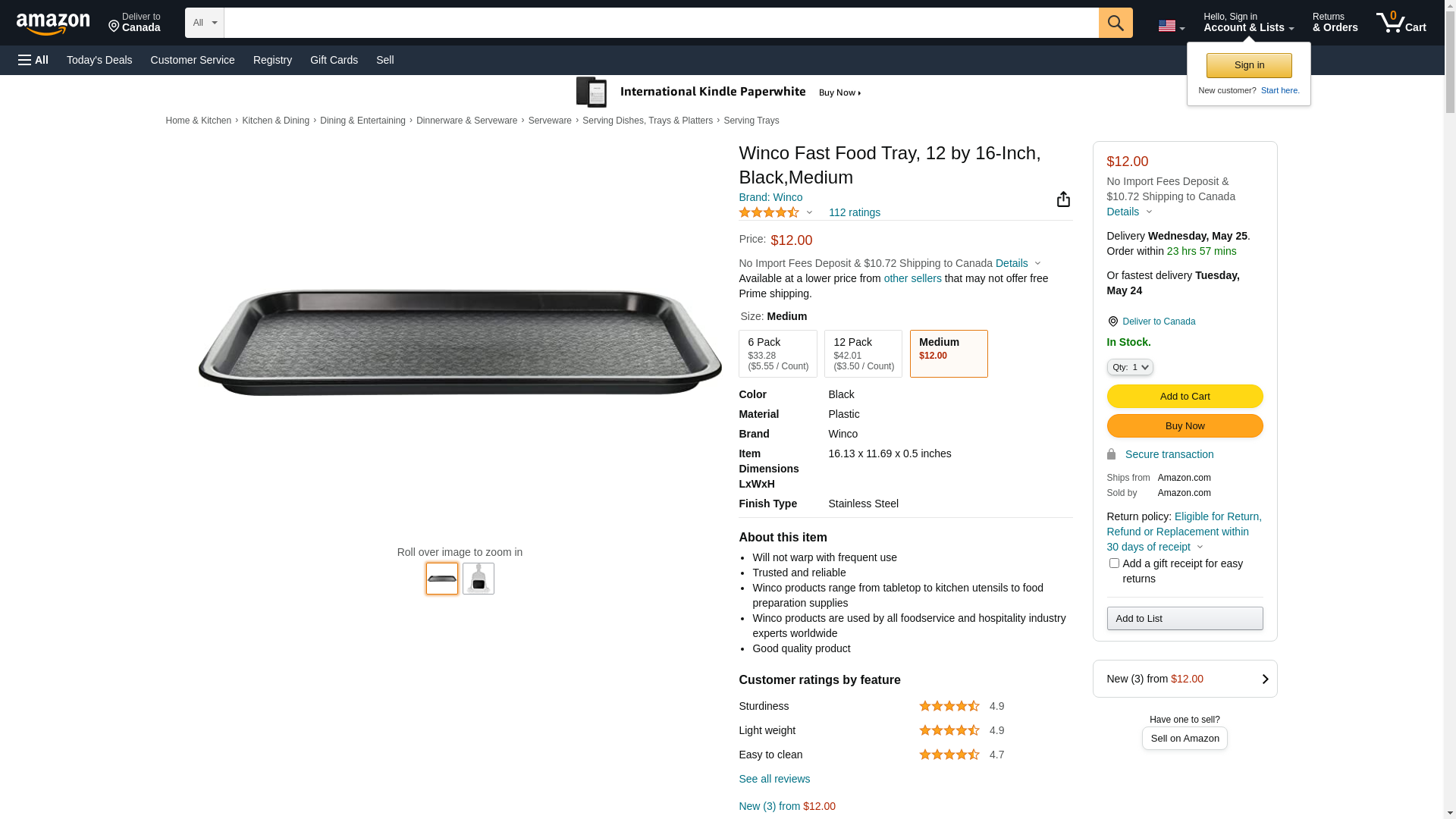Check the gift receipt checkbox
This screenshot has width=1456, height=819.
(1114, 563)
